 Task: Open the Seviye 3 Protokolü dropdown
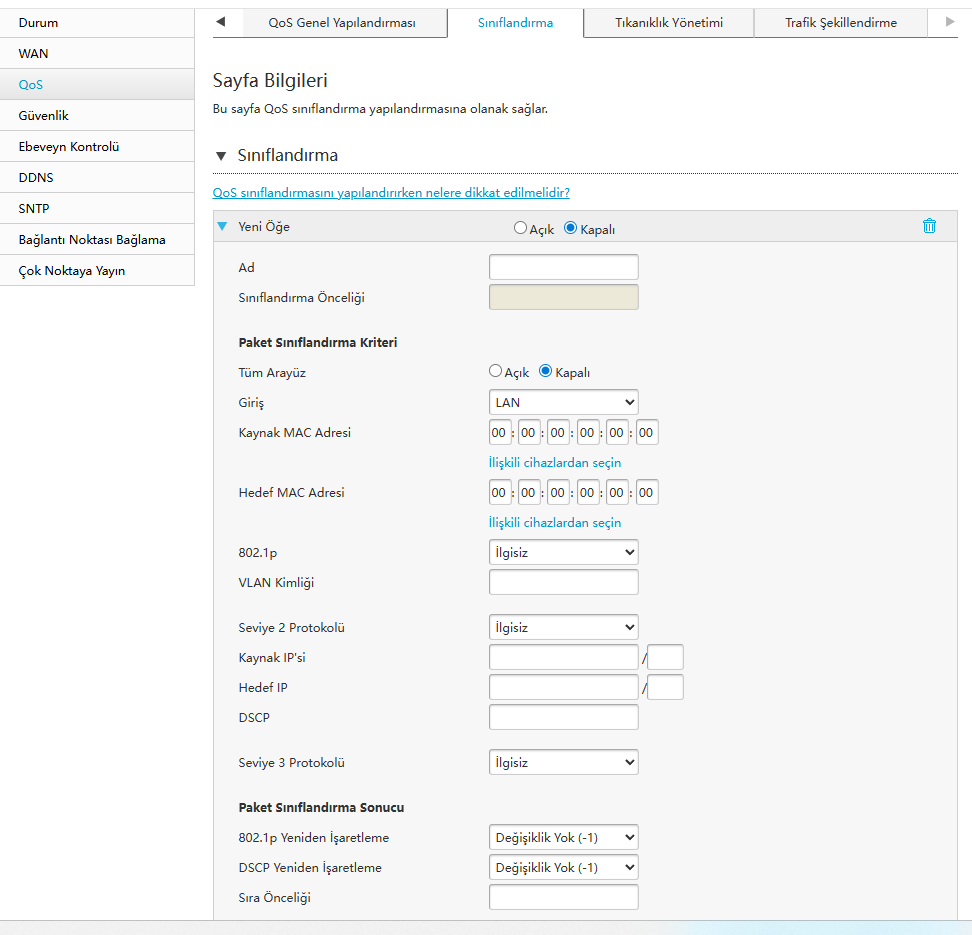[x=563, y=762]
